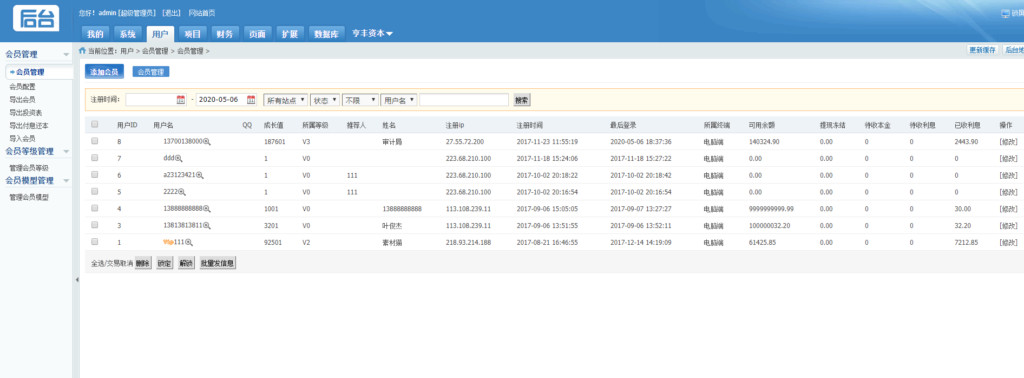This screenshot has width=1024, height=378.
Task: Focus the search keyword text box
Action: [x=464, y=100]
